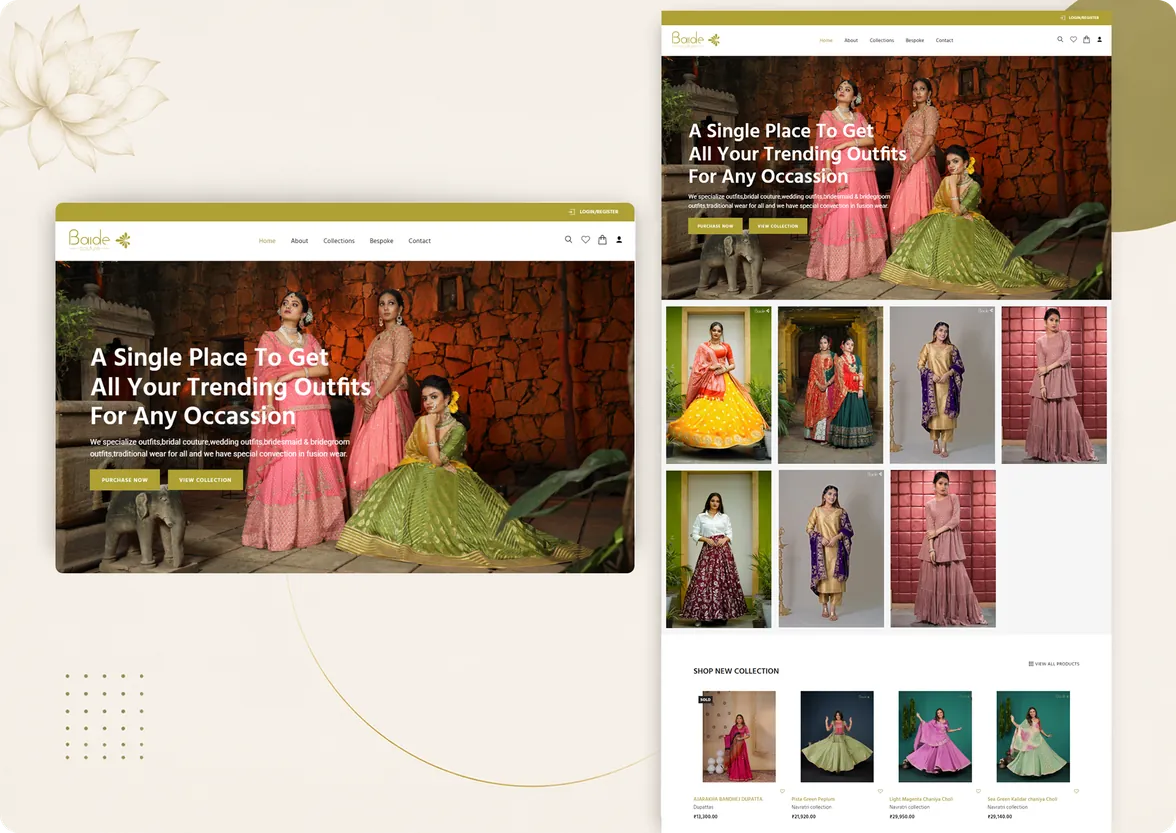Open the shopping bag in the small mockup header

pos(602,240)
